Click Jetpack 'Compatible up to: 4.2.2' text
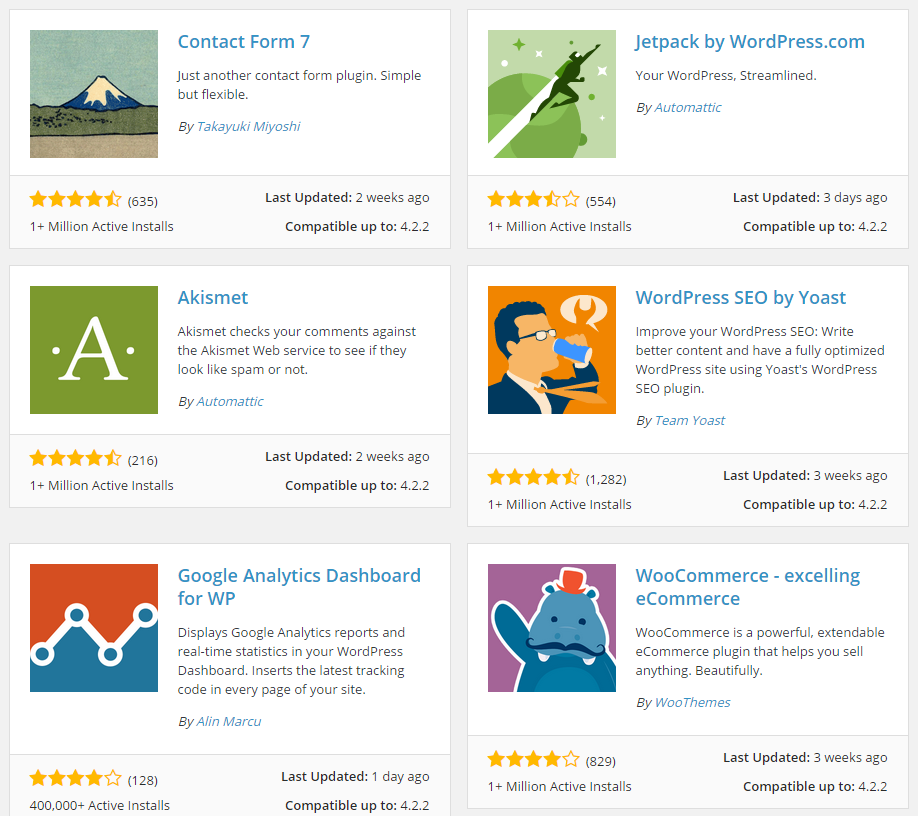 point(815,227)
